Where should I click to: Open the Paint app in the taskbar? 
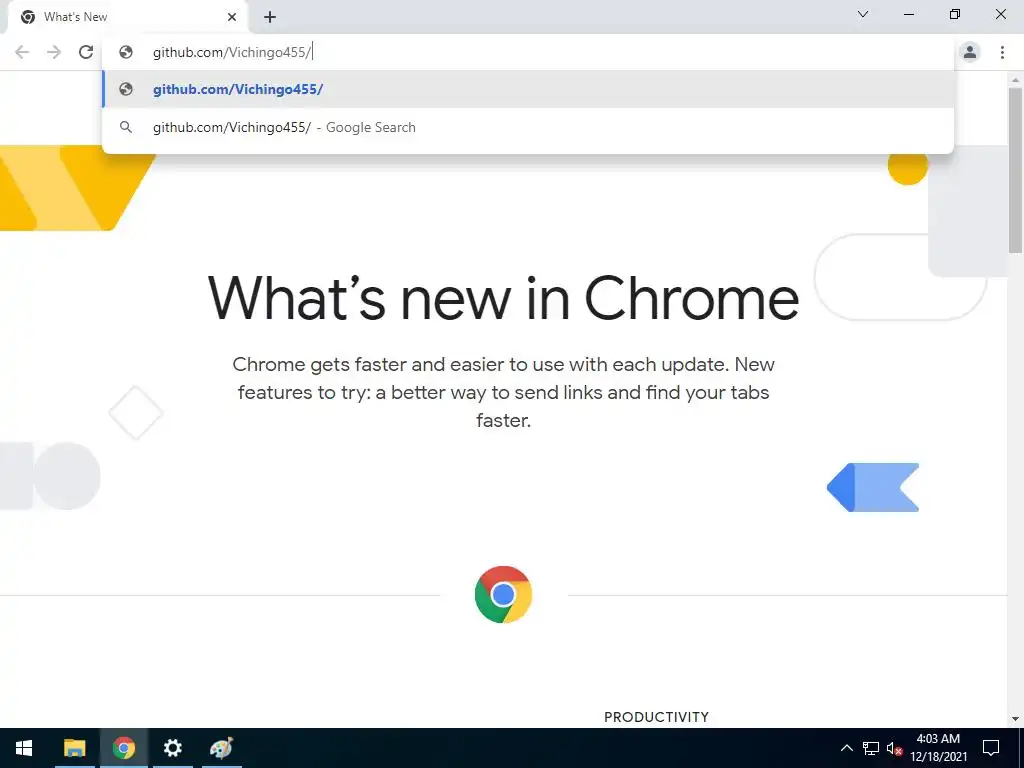[x=221, y=748]
